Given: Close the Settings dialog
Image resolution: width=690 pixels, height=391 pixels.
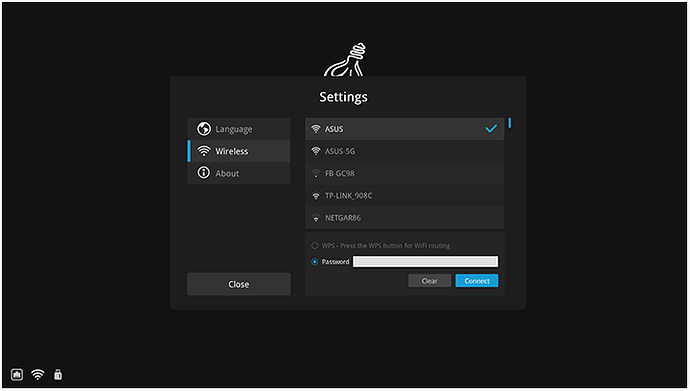Looking at the screenshot, I should click(239, 284).
